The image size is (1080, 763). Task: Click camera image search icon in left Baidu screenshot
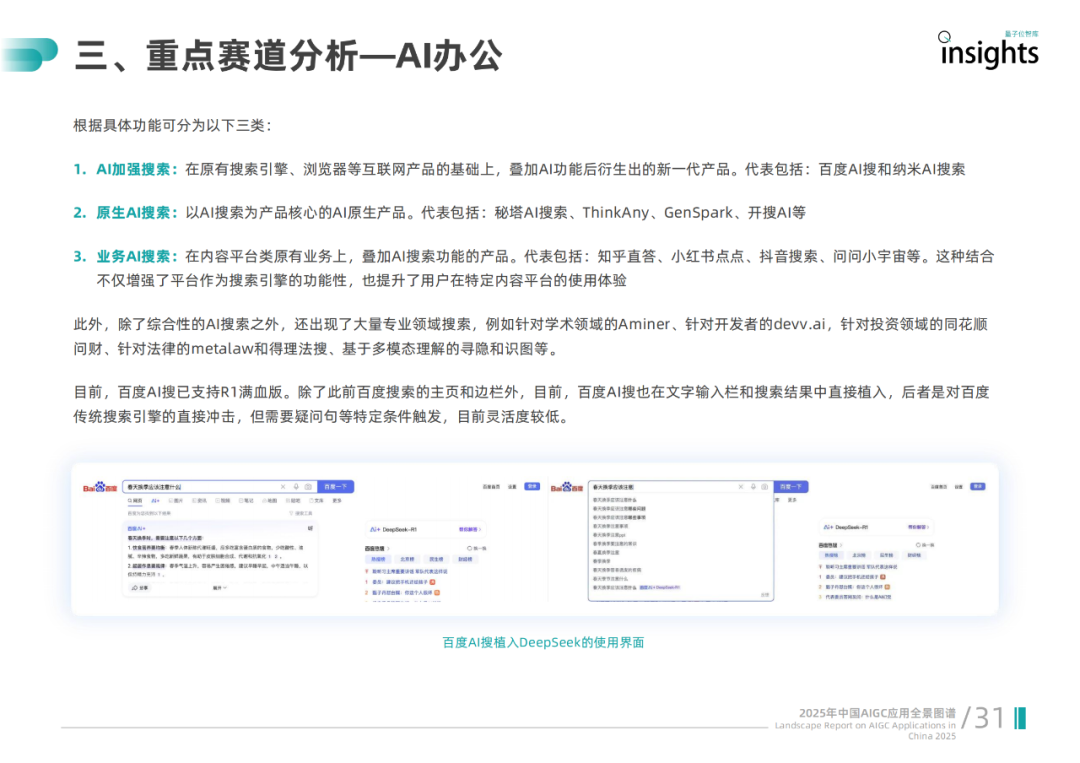pos(308,487)
